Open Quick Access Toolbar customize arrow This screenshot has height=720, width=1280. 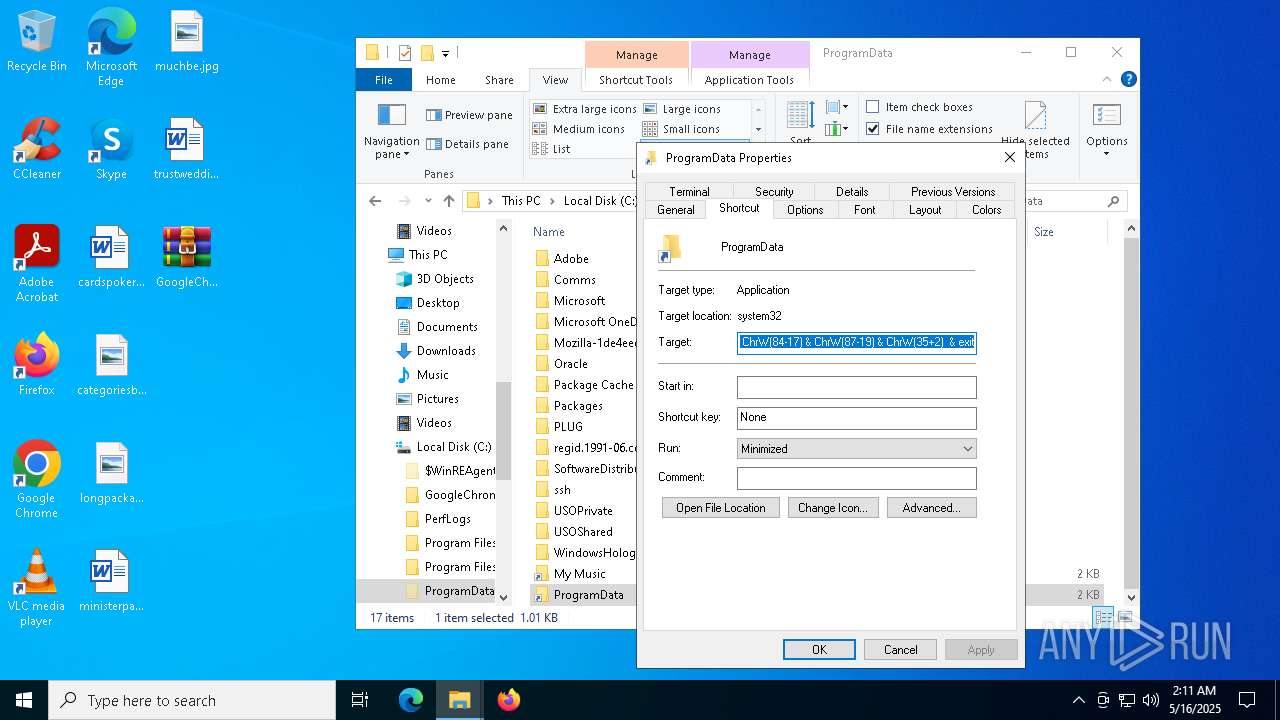pyautogui.click(x=445, y=53)
